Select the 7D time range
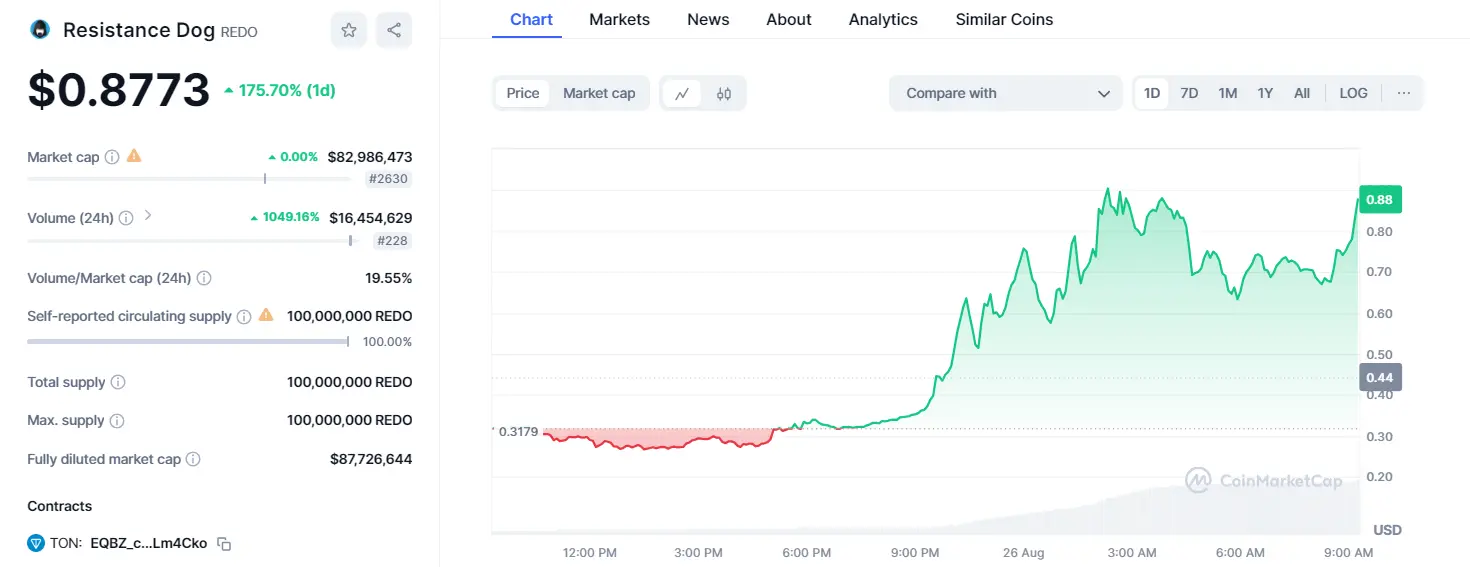This screenshot has height=567, width=1470. (x=1189, y=93)
